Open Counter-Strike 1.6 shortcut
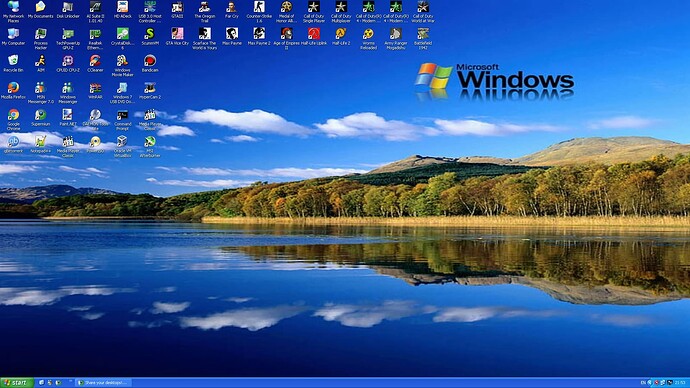The height and width of the screenshot is (388, 690). click(x=259, y=12)
